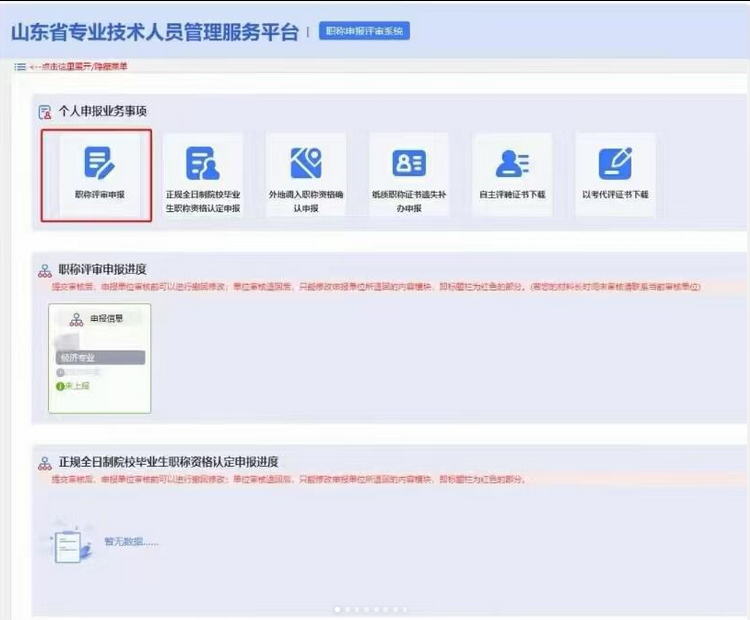Click the 职称评审申报进度 section icon
This screenshot has width=750, height=620.
[44, 270]
